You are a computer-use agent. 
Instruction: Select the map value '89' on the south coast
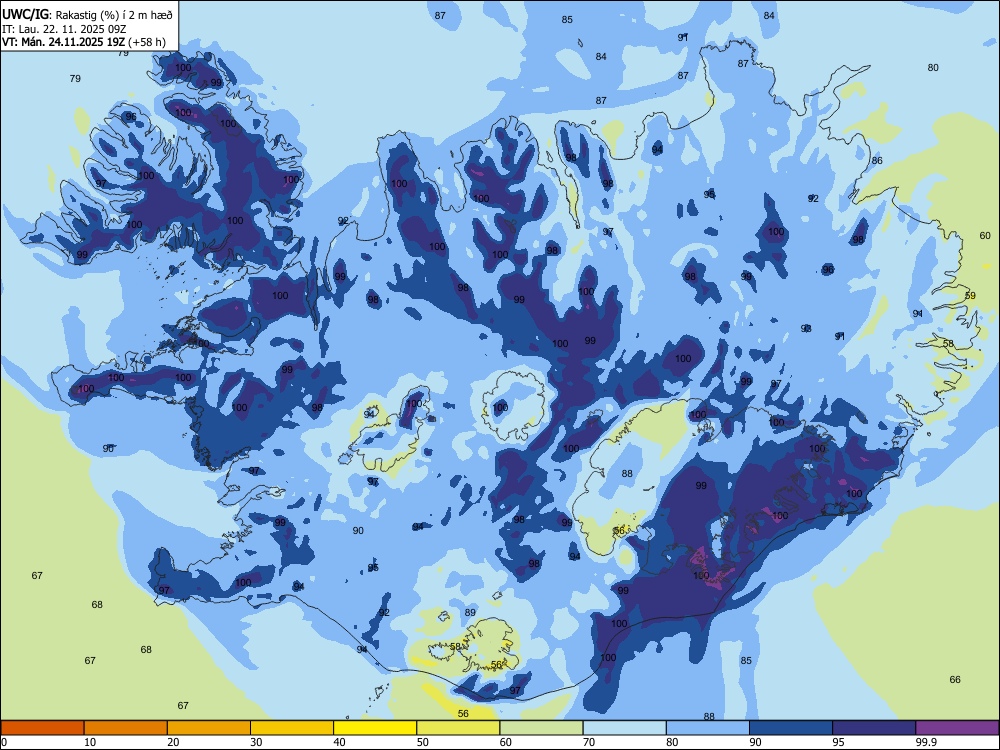coord(470,612)
